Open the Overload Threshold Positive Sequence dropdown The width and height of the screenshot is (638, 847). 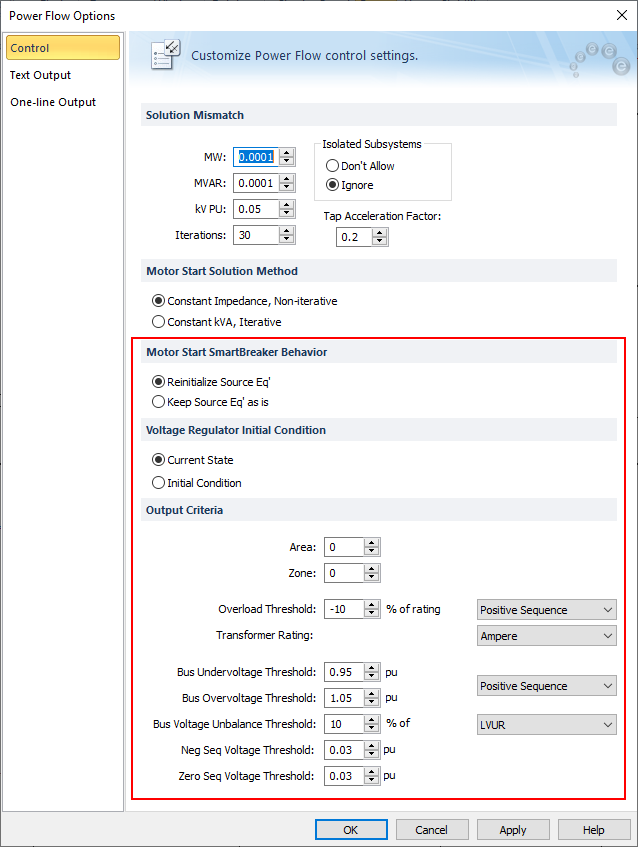547,610
